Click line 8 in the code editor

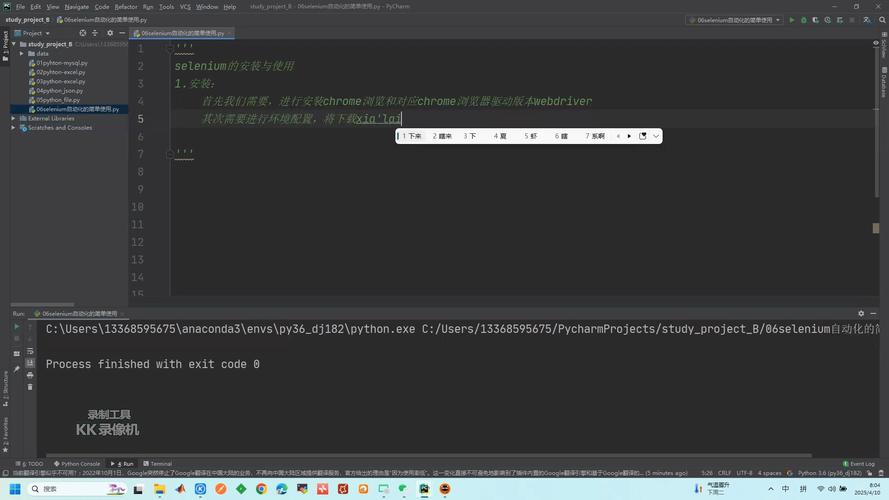[522, 172]
